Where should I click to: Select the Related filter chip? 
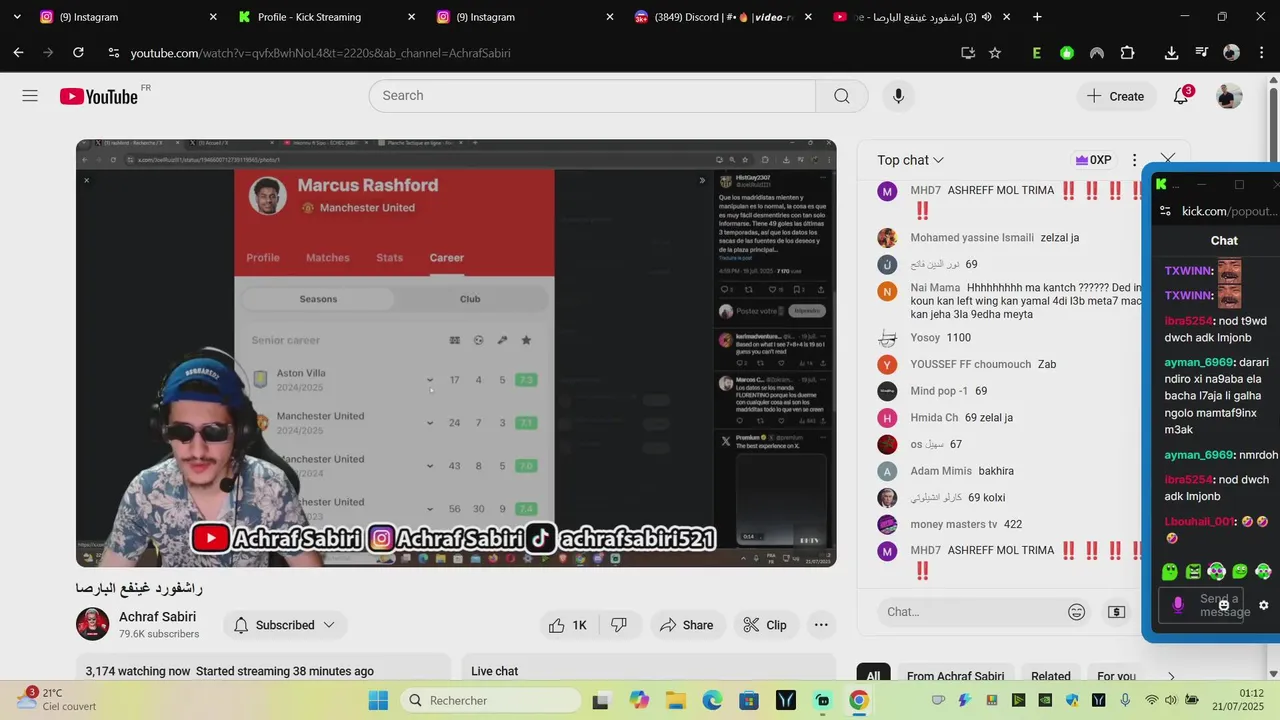1050,676
